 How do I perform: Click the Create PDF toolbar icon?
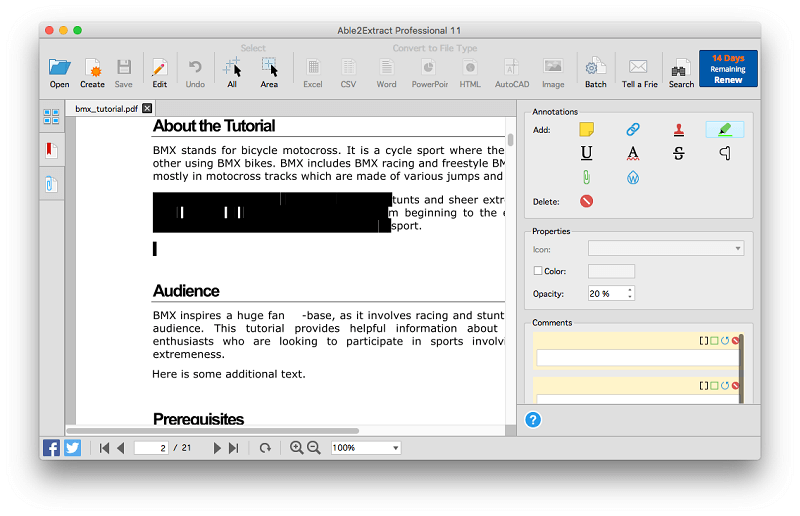click(x=92, y=73)
